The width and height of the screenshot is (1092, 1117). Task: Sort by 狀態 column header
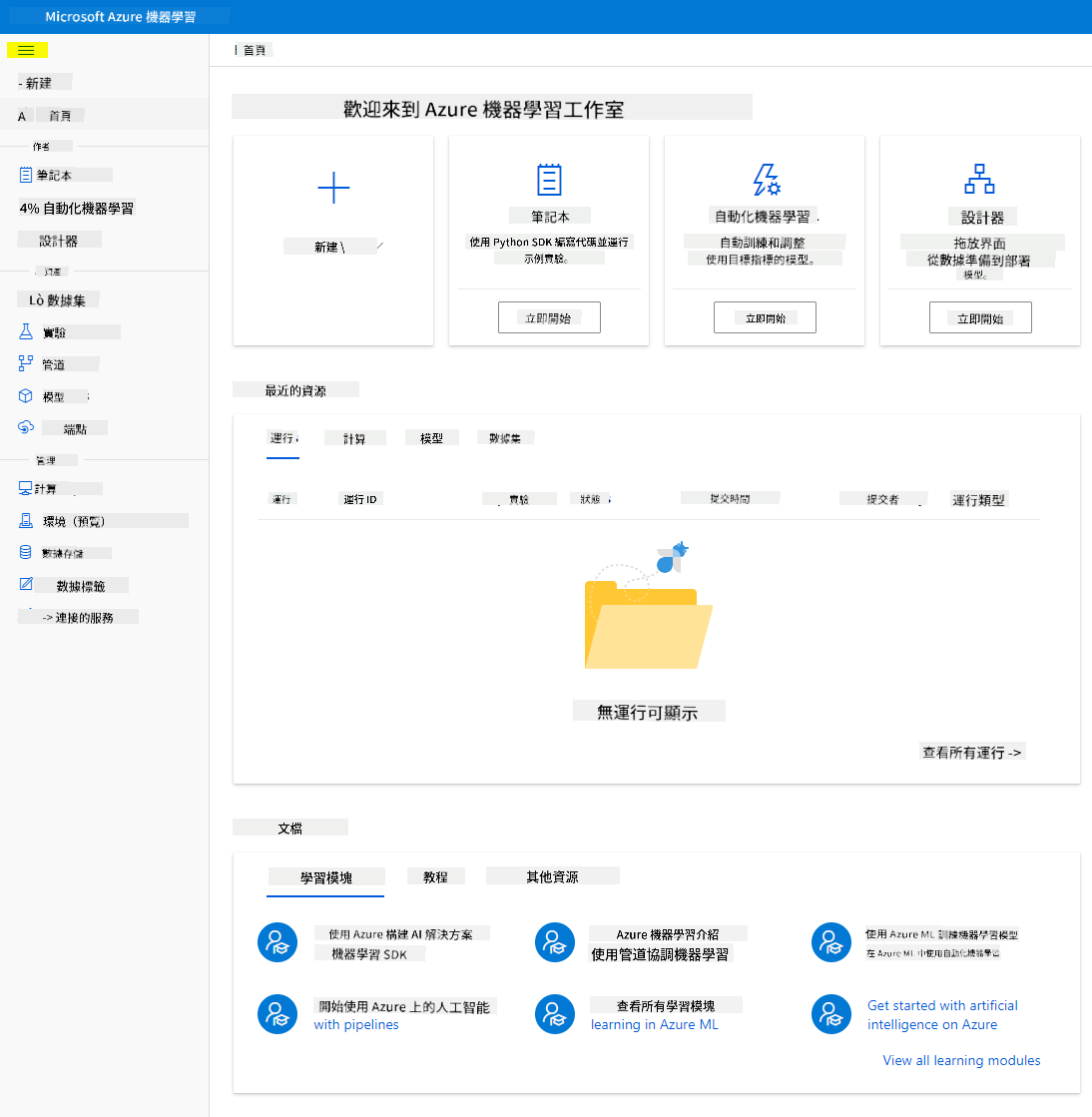[x=591, y=499]
